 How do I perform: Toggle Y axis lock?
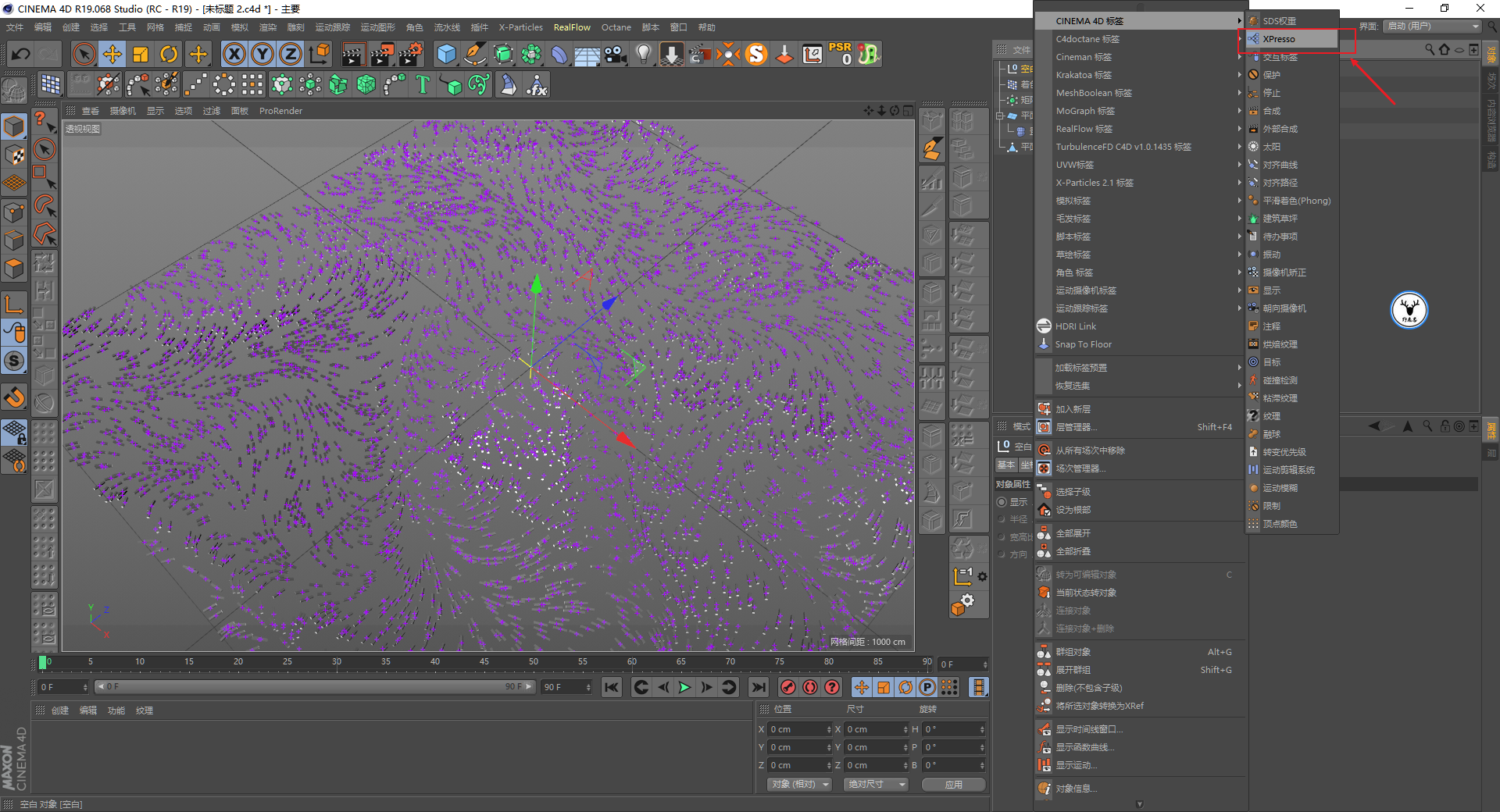coord(262,54)
